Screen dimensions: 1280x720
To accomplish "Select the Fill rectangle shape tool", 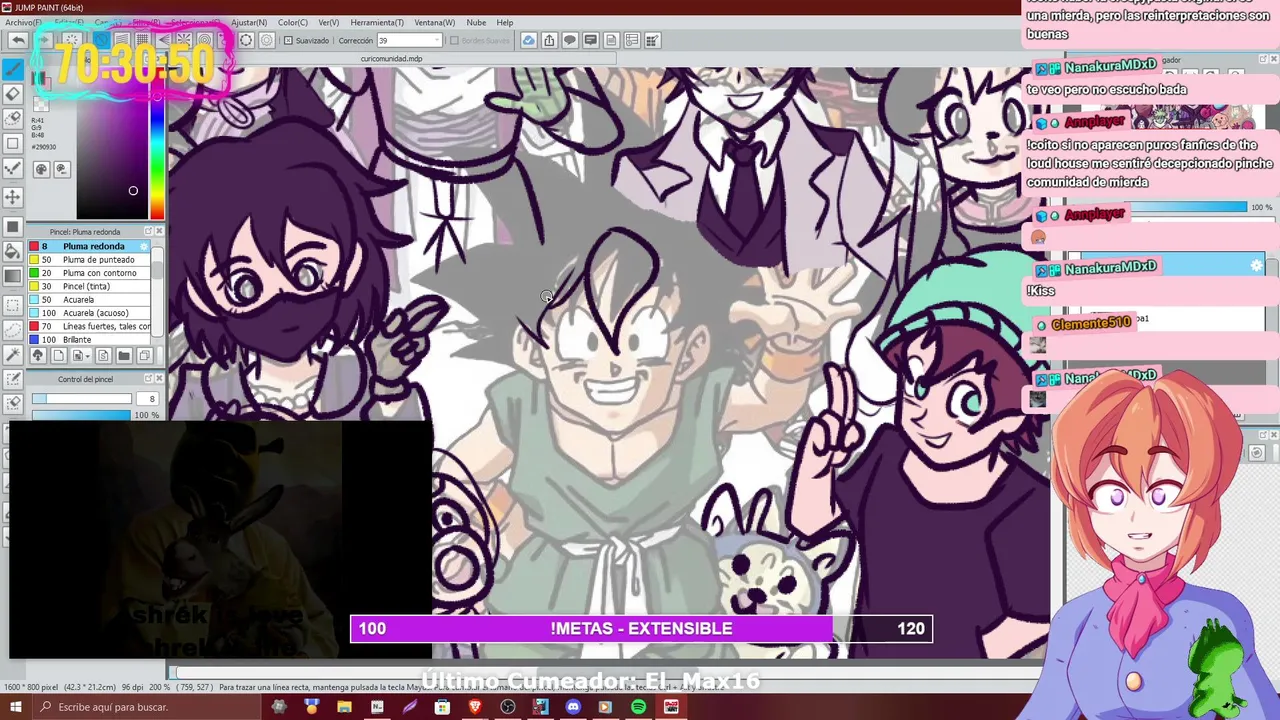I will 13,226.
